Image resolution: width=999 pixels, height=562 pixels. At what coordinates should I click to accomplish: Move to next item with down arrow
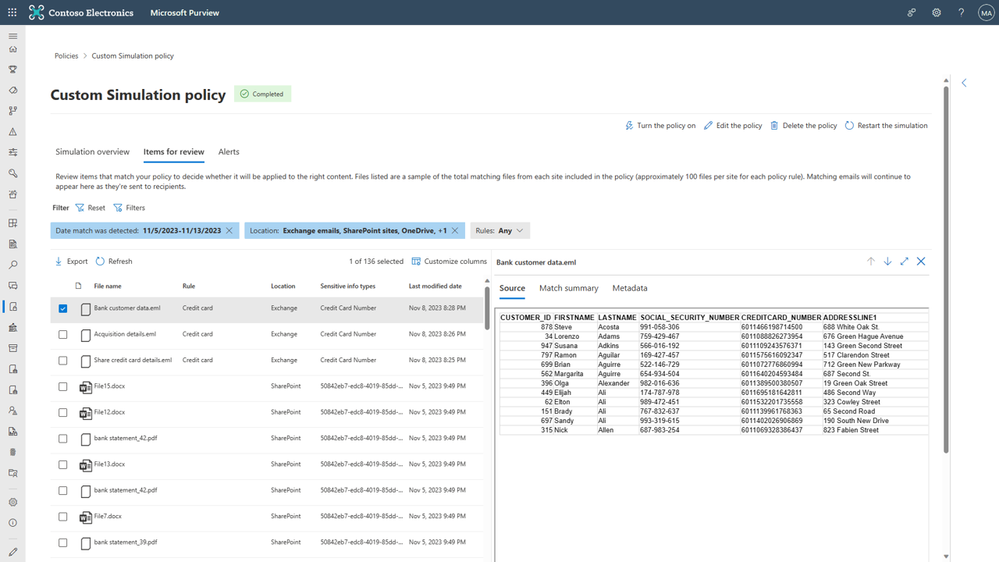pyautogui.click(x=888, y=261)
